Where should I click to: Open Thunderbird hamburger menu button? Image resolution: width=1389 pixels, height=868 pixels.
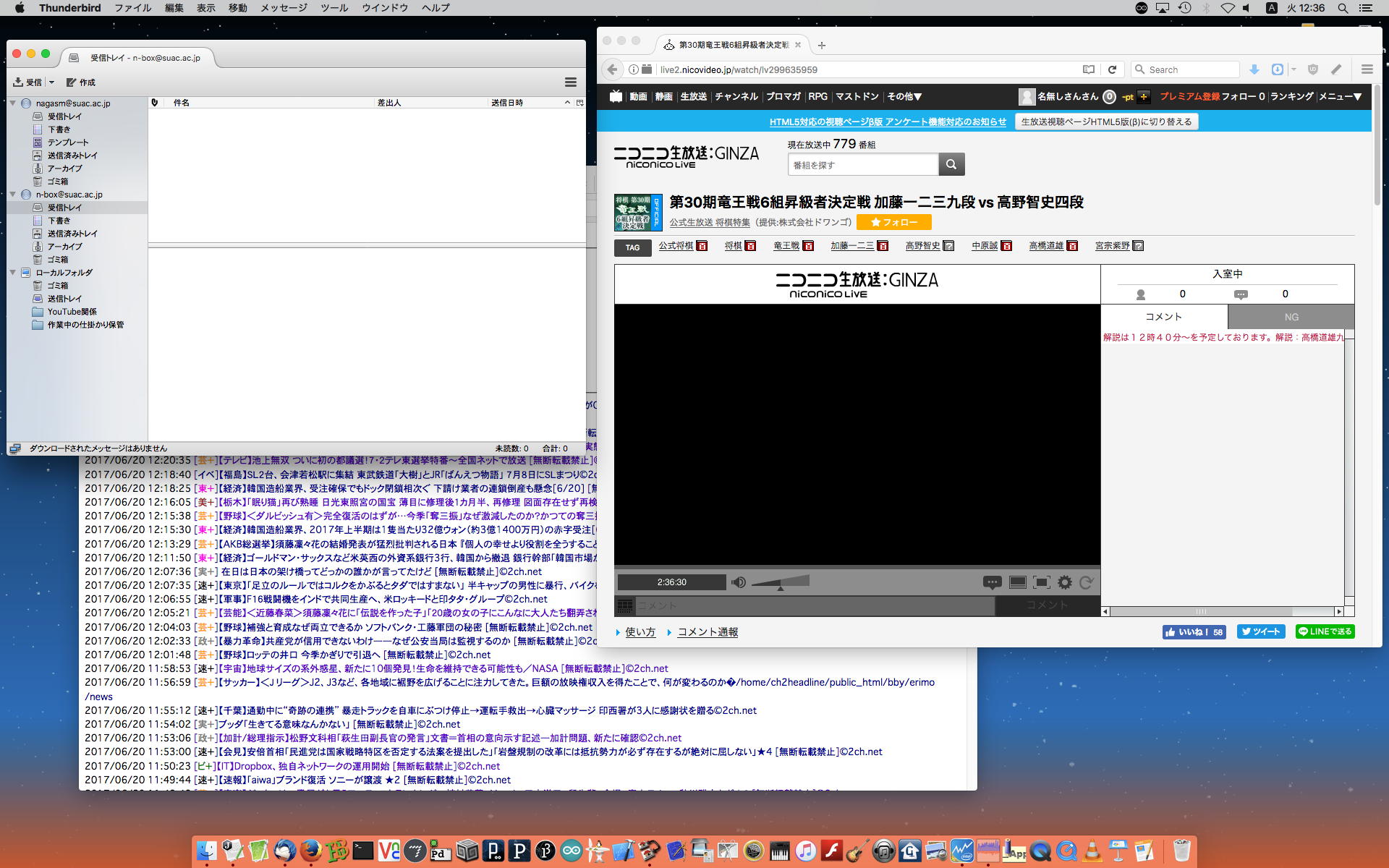pyautogui.click(x=570, y=82)
